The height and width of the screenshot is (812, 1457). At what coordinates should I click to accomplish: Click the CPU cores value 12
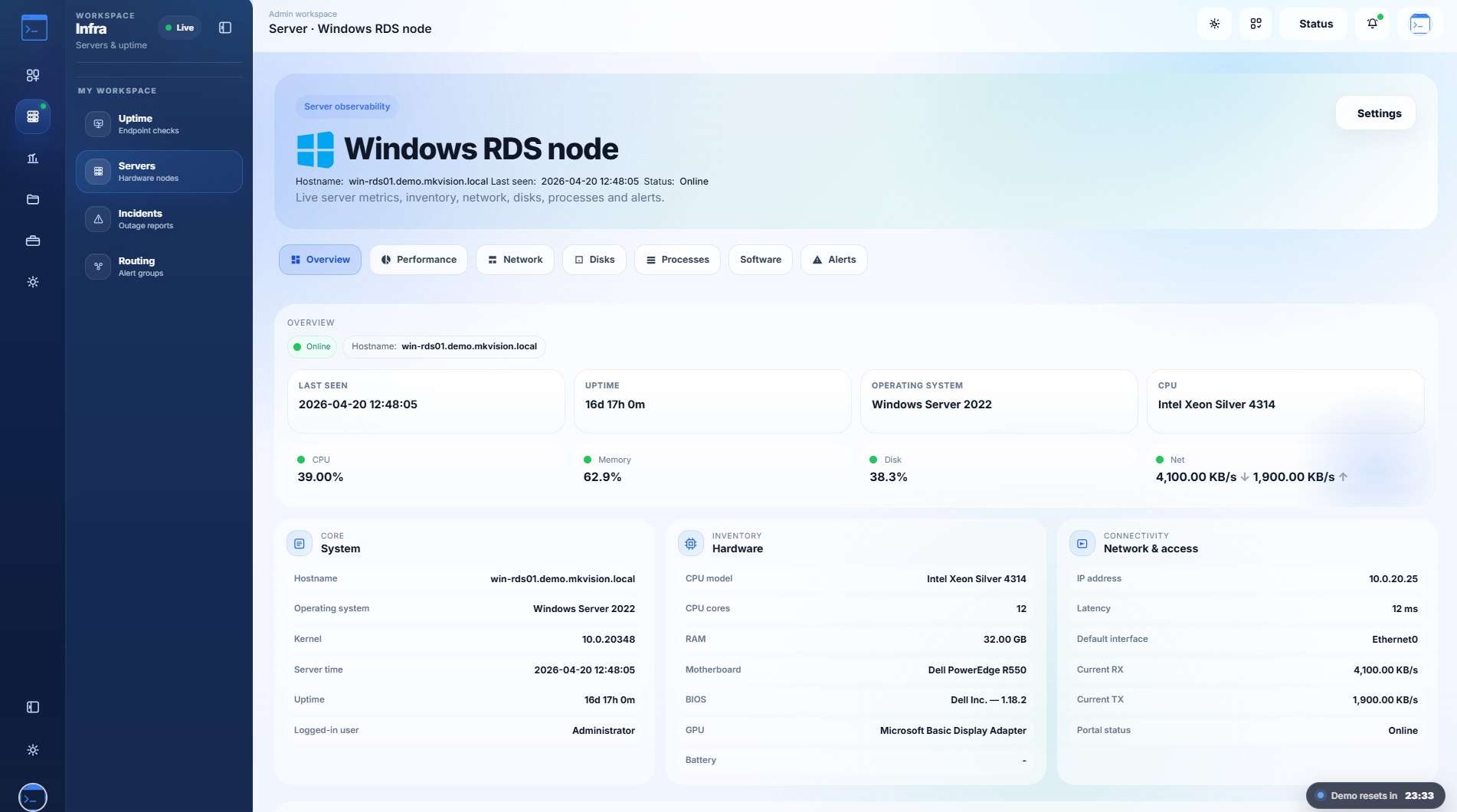(1021, 609)
